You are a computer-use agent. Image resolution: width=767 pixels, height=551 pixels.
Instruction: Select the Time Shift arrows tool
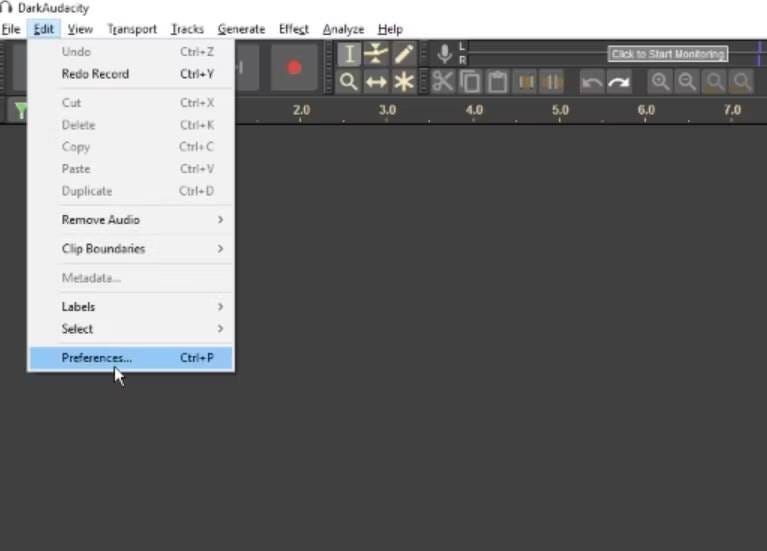tap(376, 82)
